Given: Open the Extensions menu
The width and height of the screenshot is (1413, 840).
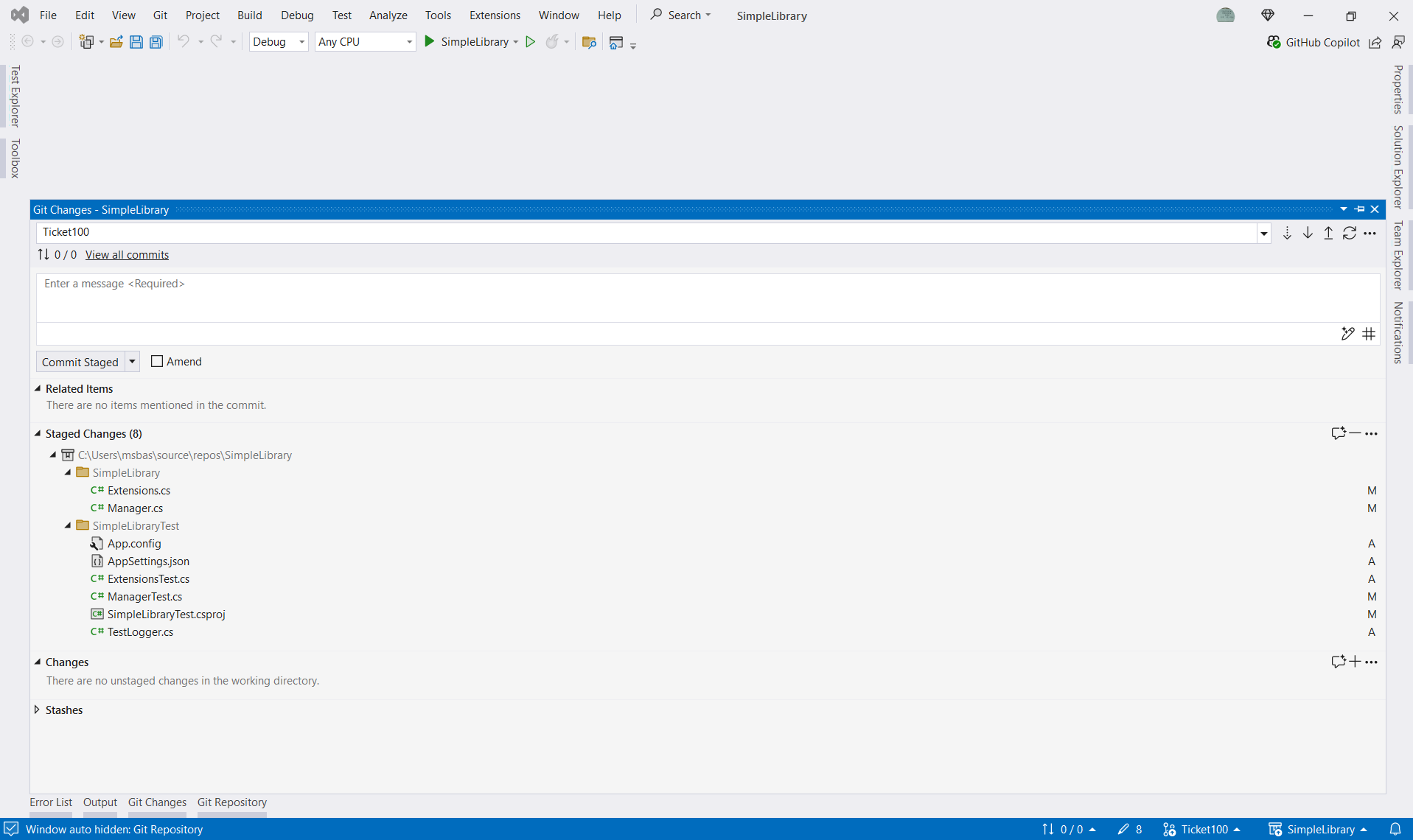Looking at the screenshot, I should click(x=495, y=15).
